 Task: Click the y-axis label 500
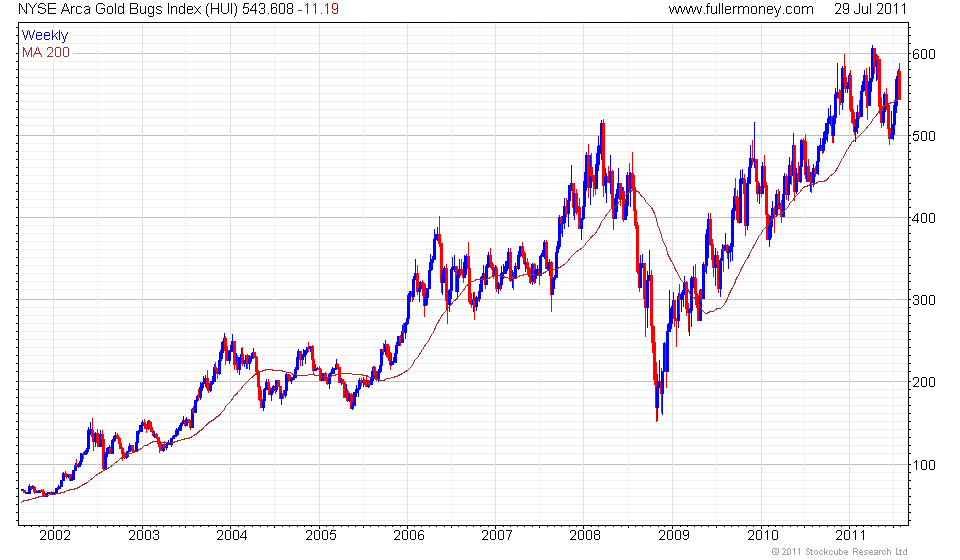[x=924, y=136]
